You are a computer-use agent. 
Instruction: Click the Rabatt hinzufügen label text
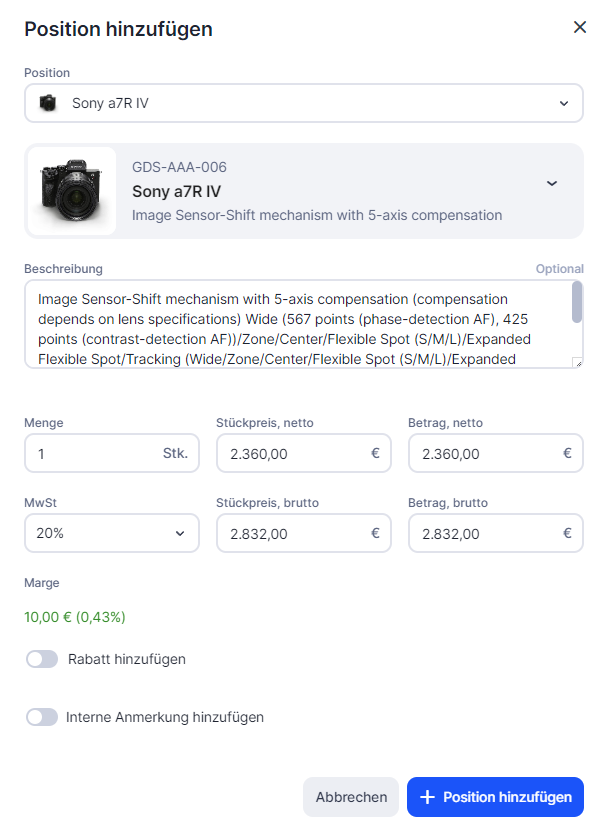click(127, 659)
